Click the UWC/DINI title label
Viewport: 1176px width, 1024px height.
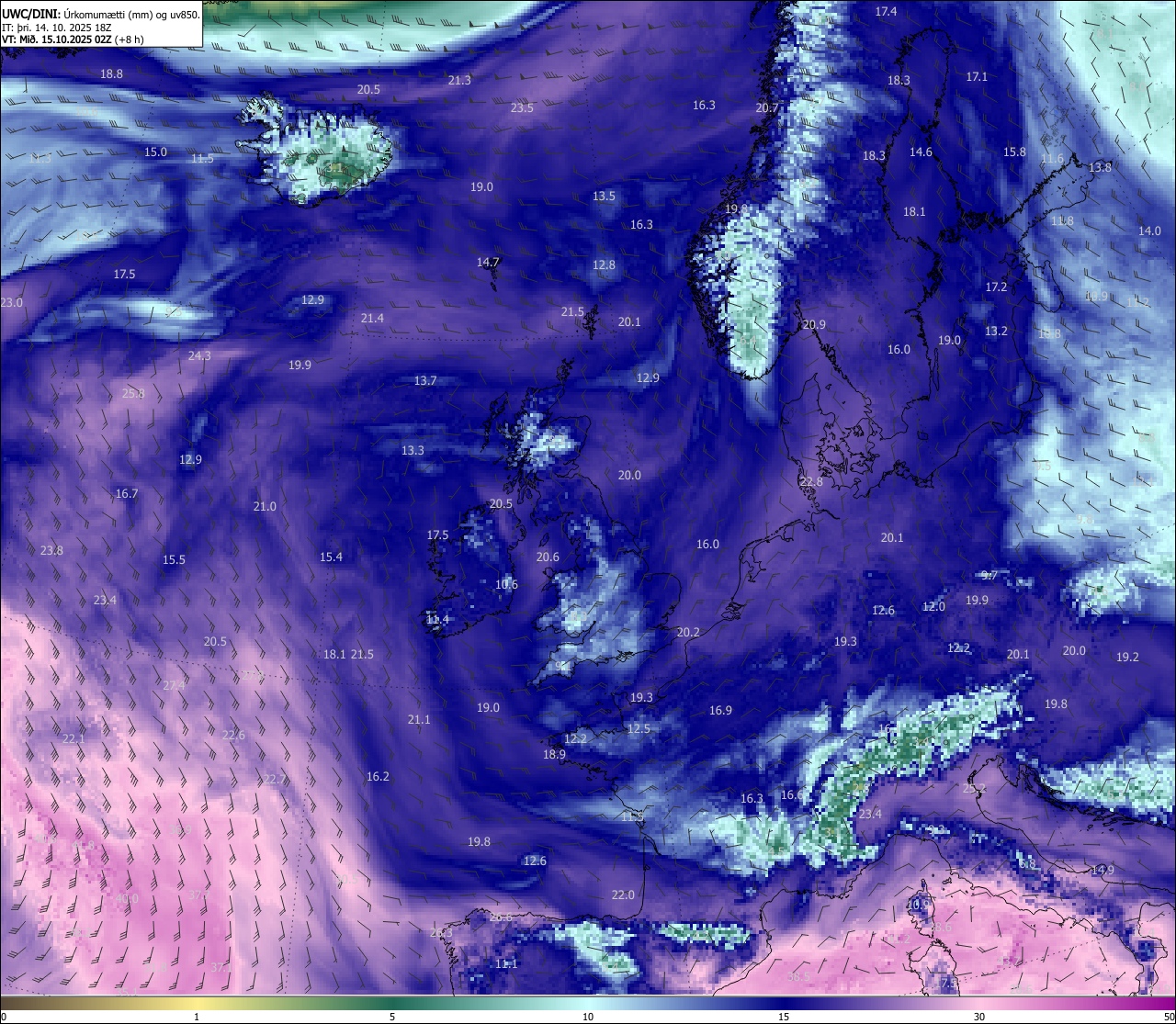(31, 14)
